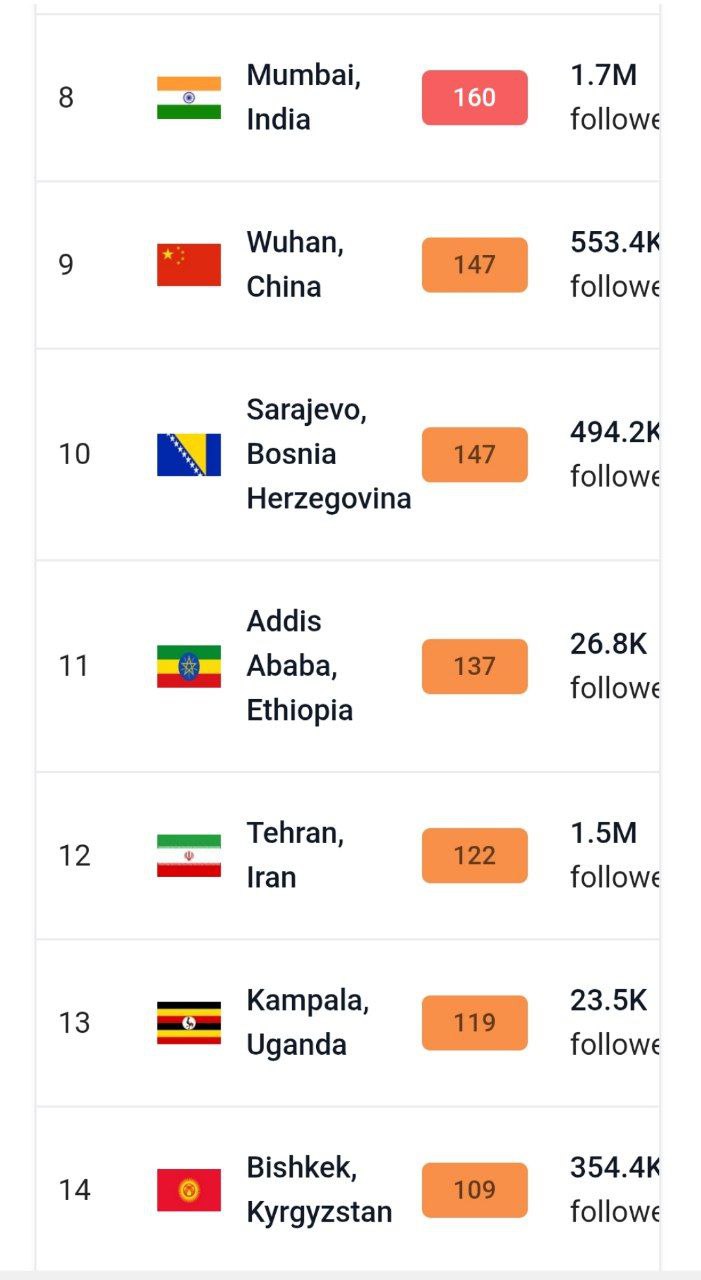Click the red AQI badge 160
The image size is (701, 1280).
coord(474,98)
